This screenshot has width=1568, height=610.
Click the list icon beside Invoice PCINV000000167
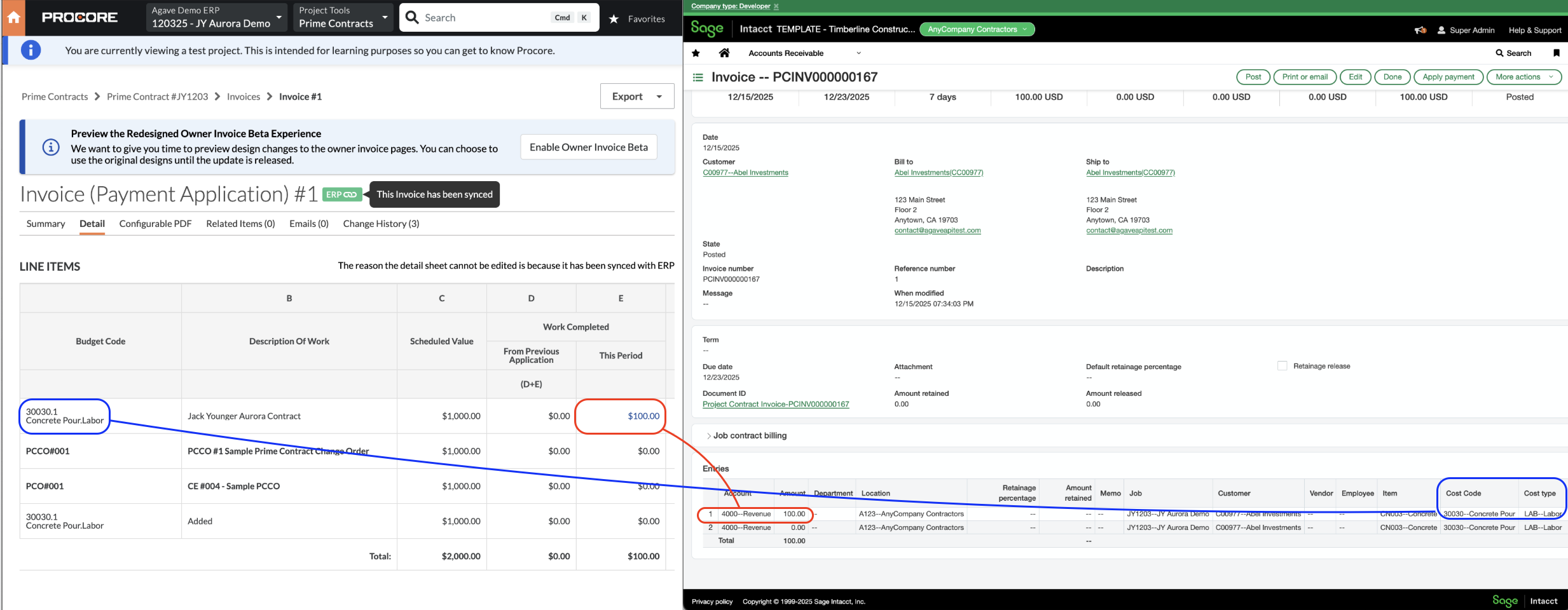coord(698,77)
